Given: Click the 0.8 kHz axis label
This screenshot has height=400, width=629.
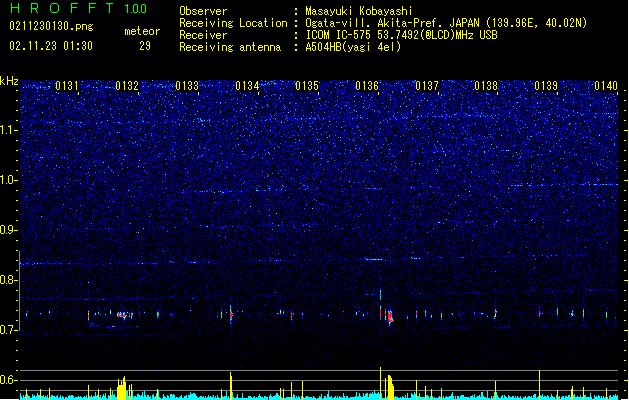Looking at the screenshot, I should [x=9, y=280].
